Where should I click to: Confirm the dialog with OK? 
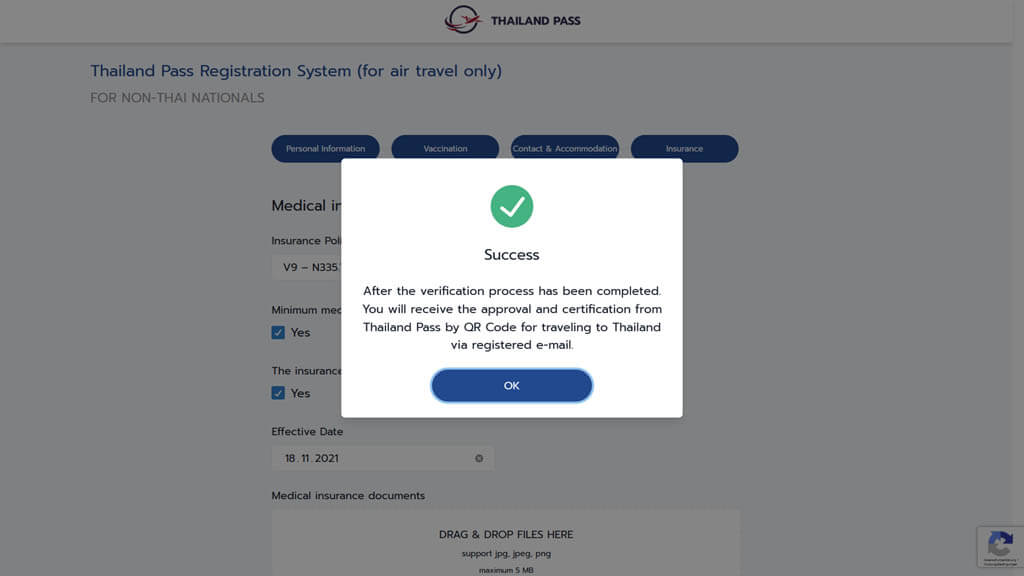pyautogui.click(x=511, y=385)
